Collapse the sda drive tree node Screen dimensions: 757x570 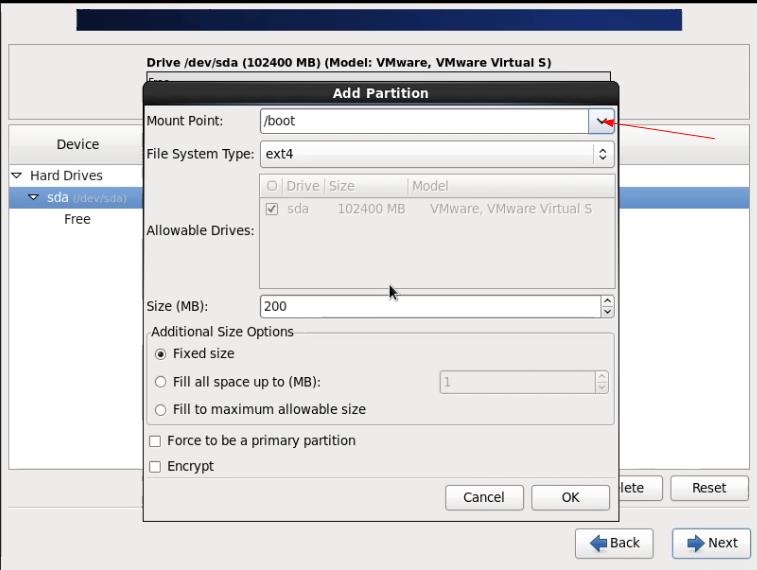point(33,197)
